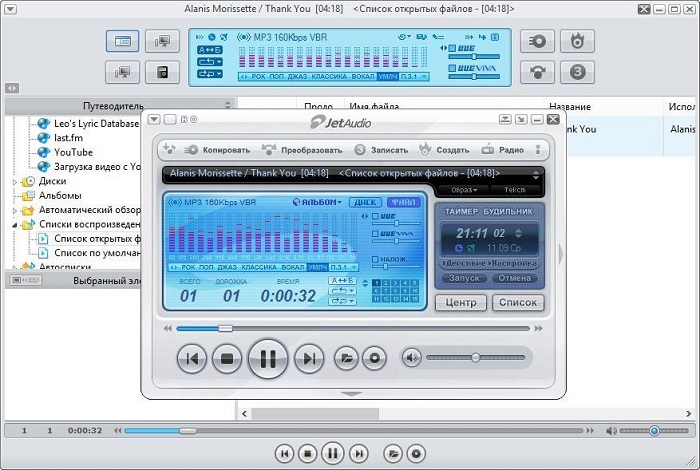Skip to next track in JetAudio player

[x=309, y=358]
